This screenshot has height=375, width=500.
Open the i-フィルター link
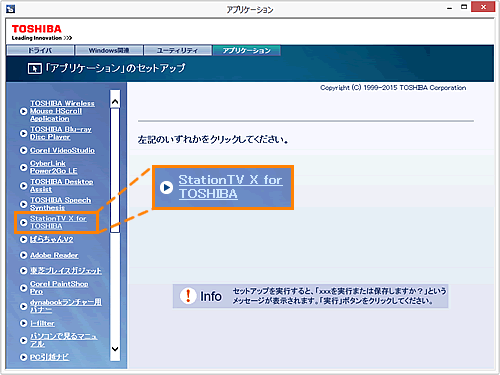coord(42,323)
